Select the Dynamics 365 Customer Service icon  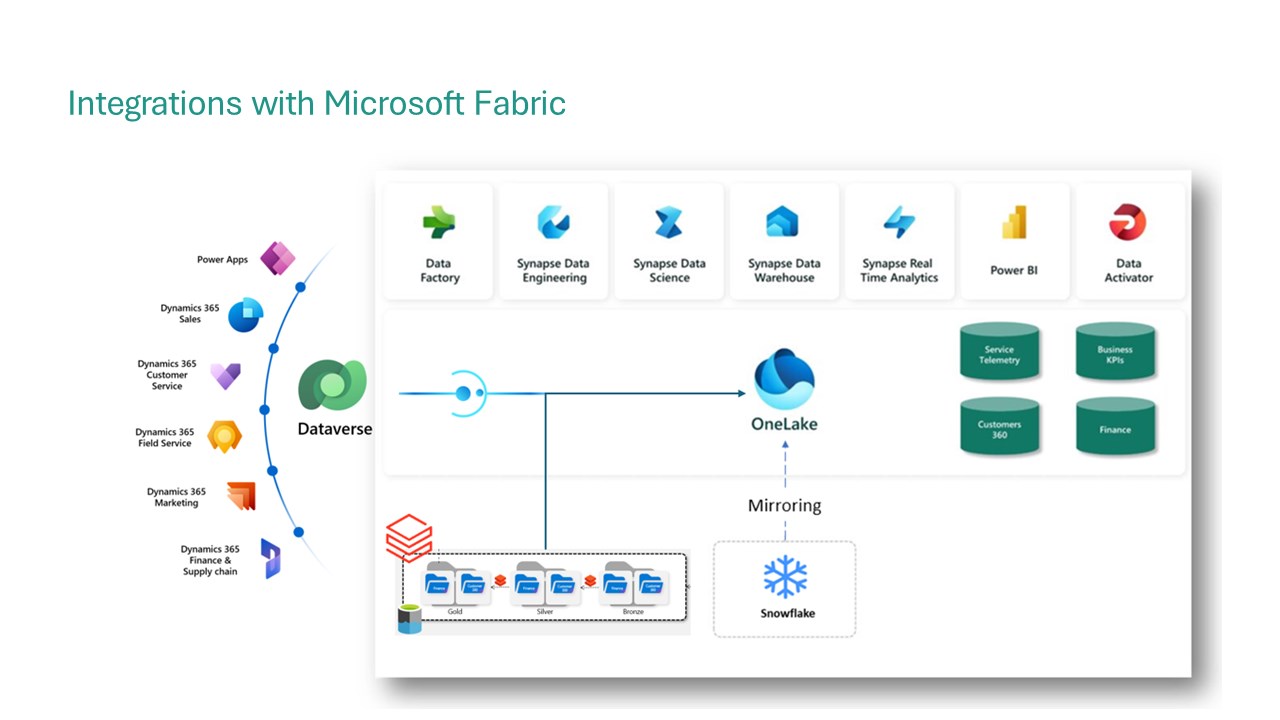(x=225, y=375)
